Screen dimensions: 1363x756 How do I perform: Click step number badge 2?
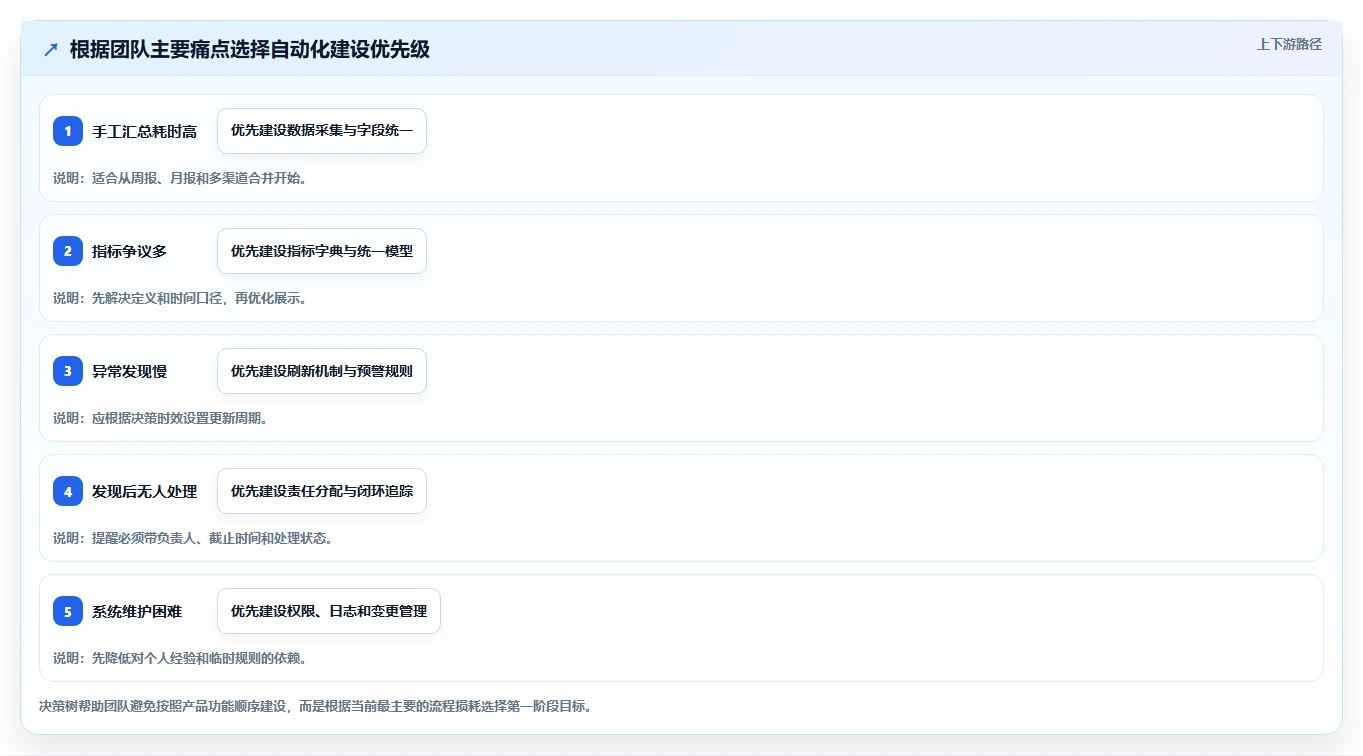(68, 251)
